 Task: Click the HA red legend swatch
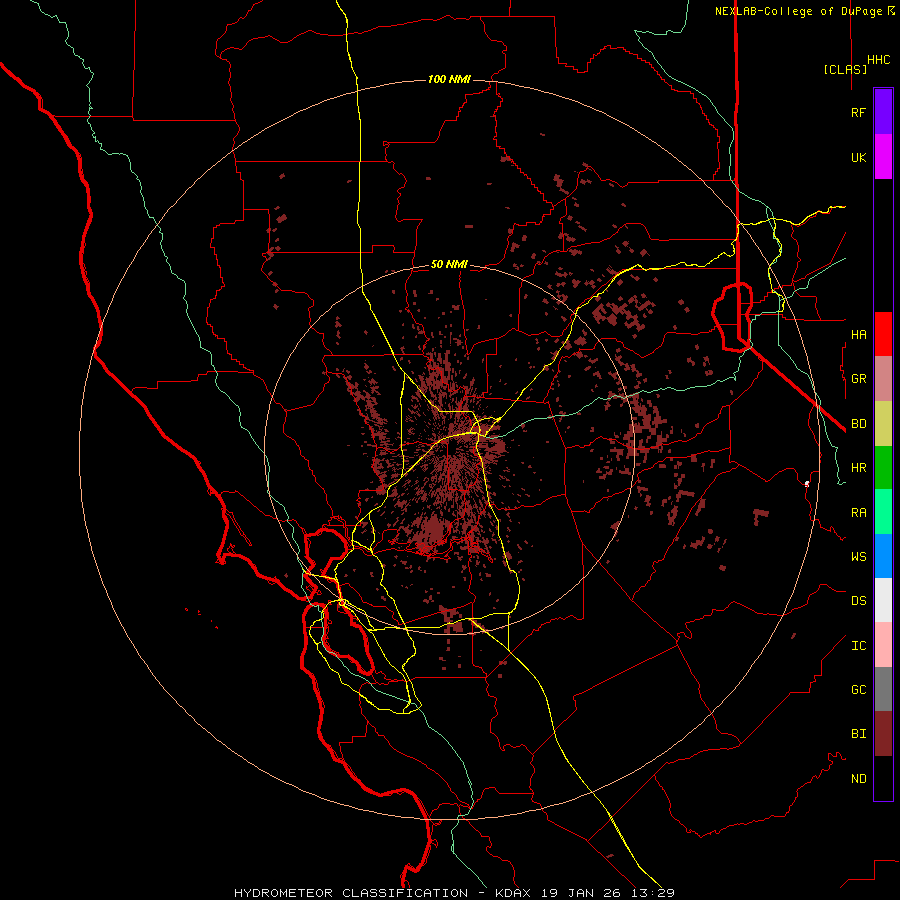tap(883, 334)
